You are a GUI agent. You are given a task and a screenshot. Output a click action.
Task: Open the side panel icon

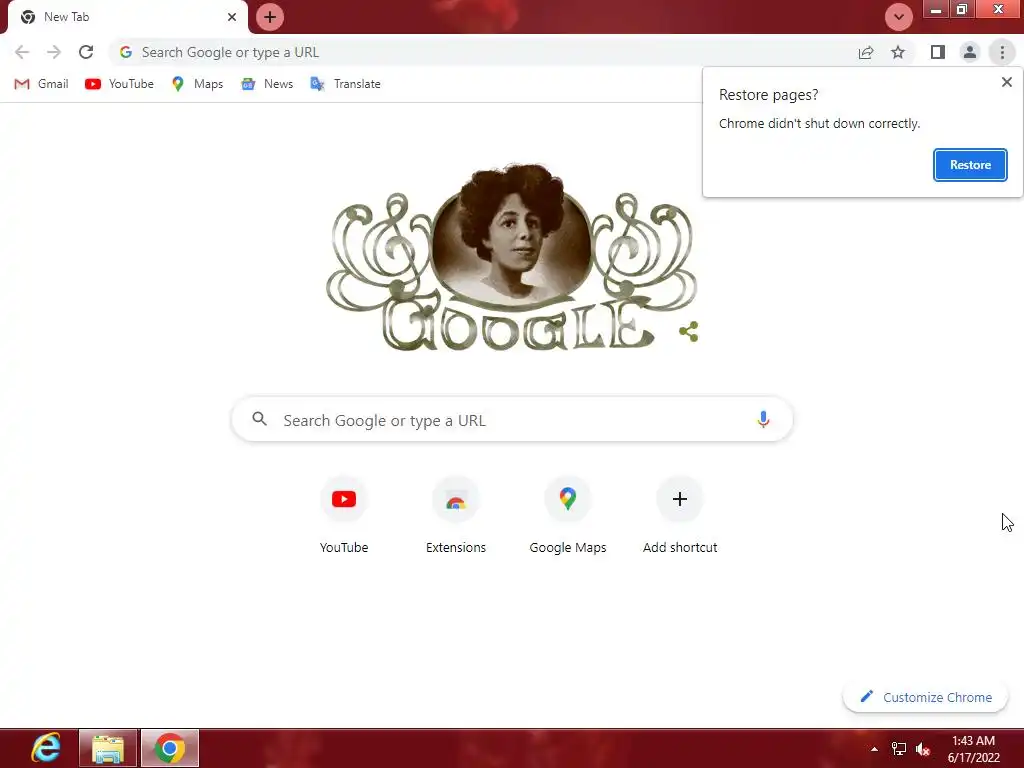point(938,52)
